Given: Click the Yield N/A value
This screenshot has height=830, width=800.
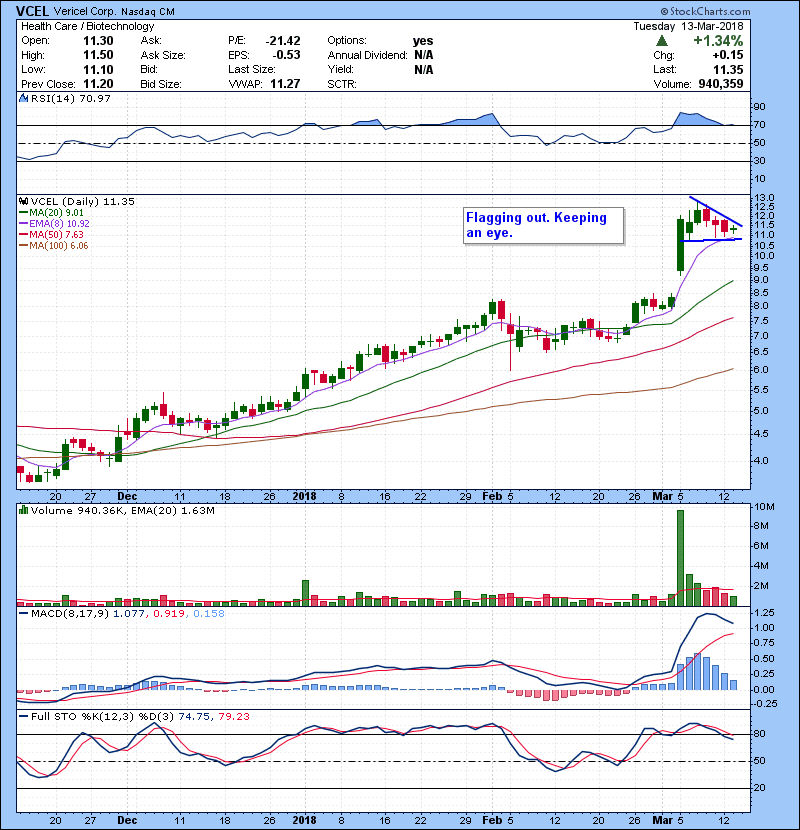Looking at the screenshot, I should (424, 69).
